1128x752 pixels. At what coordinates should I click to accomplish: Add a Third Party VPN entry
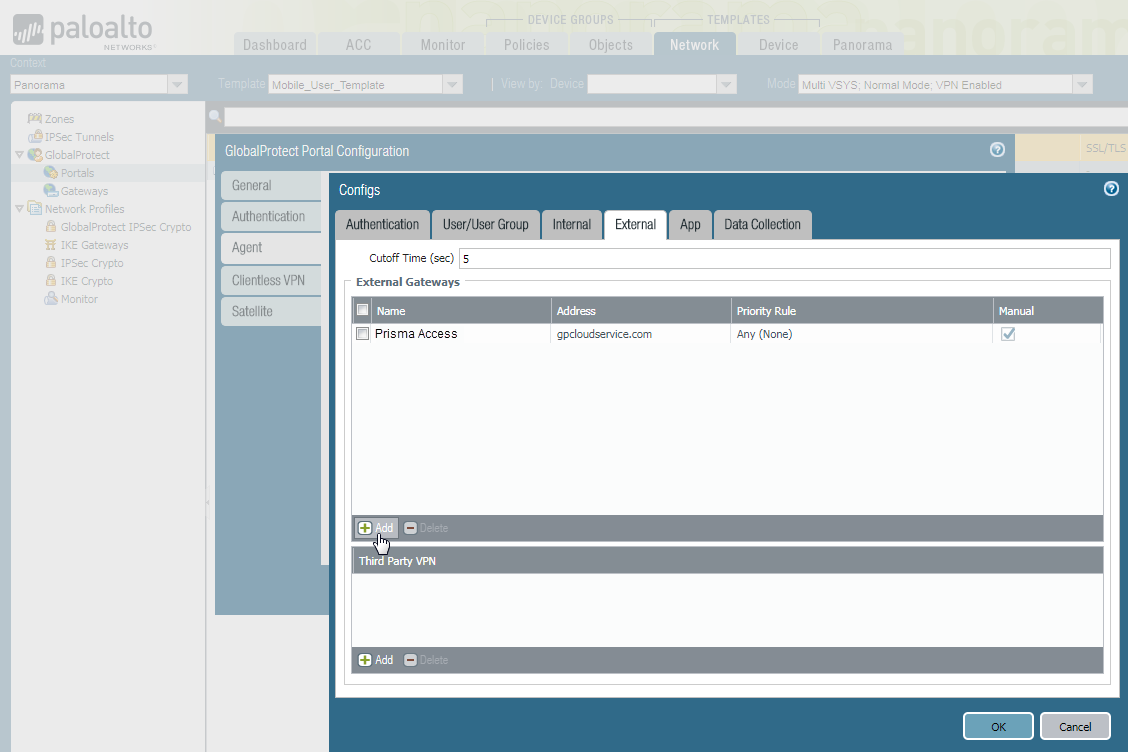pos(376,660)
